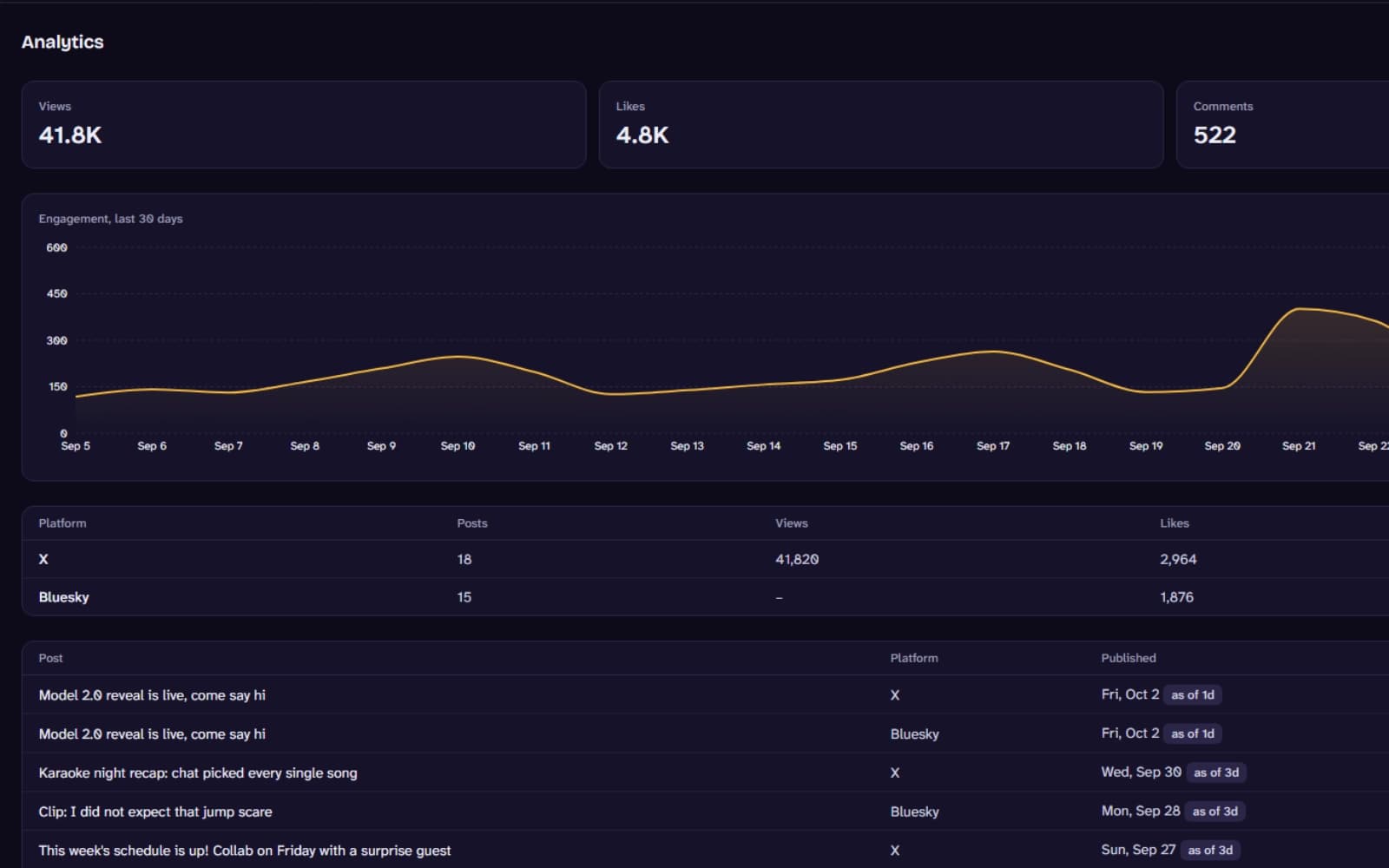Open the Karaoke night recap post

coord(198,773)
